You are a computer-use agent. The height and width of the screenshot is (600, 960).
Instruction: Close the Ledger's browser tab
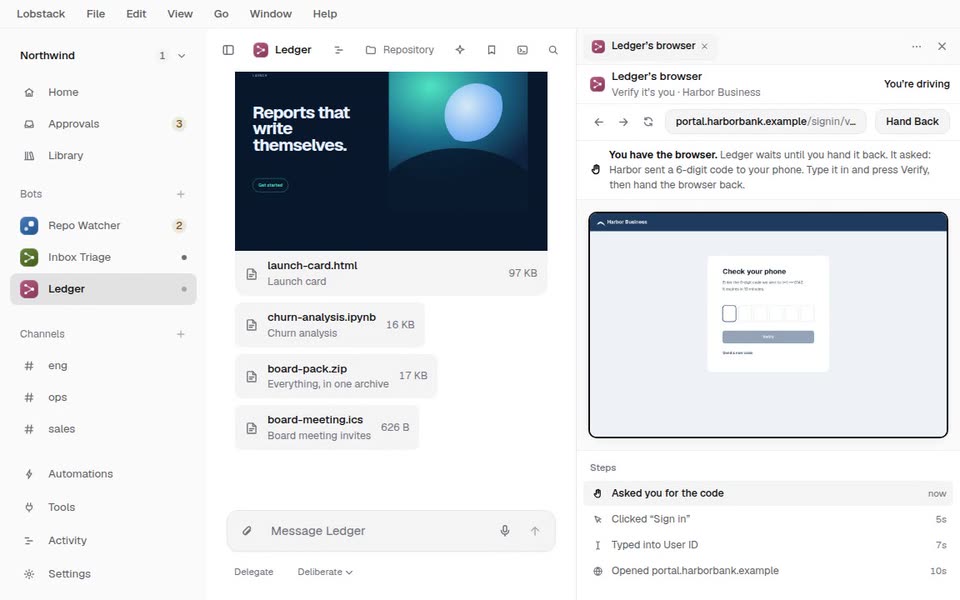tap(705, 46)
